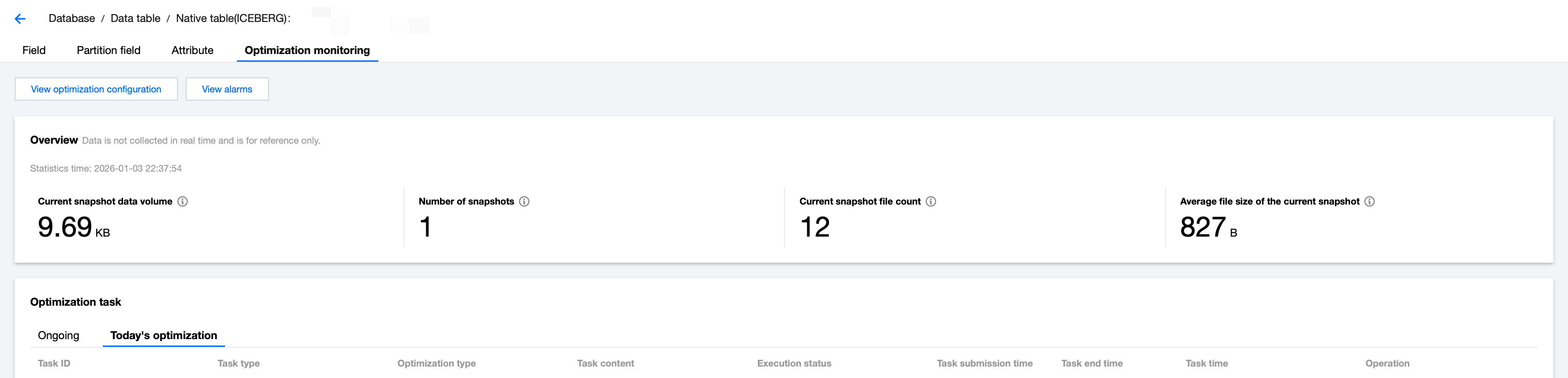Viewport: 1568px width, 378px height.
Task: Show info for Current snapshot data volume
Action: tap(183, 201)
